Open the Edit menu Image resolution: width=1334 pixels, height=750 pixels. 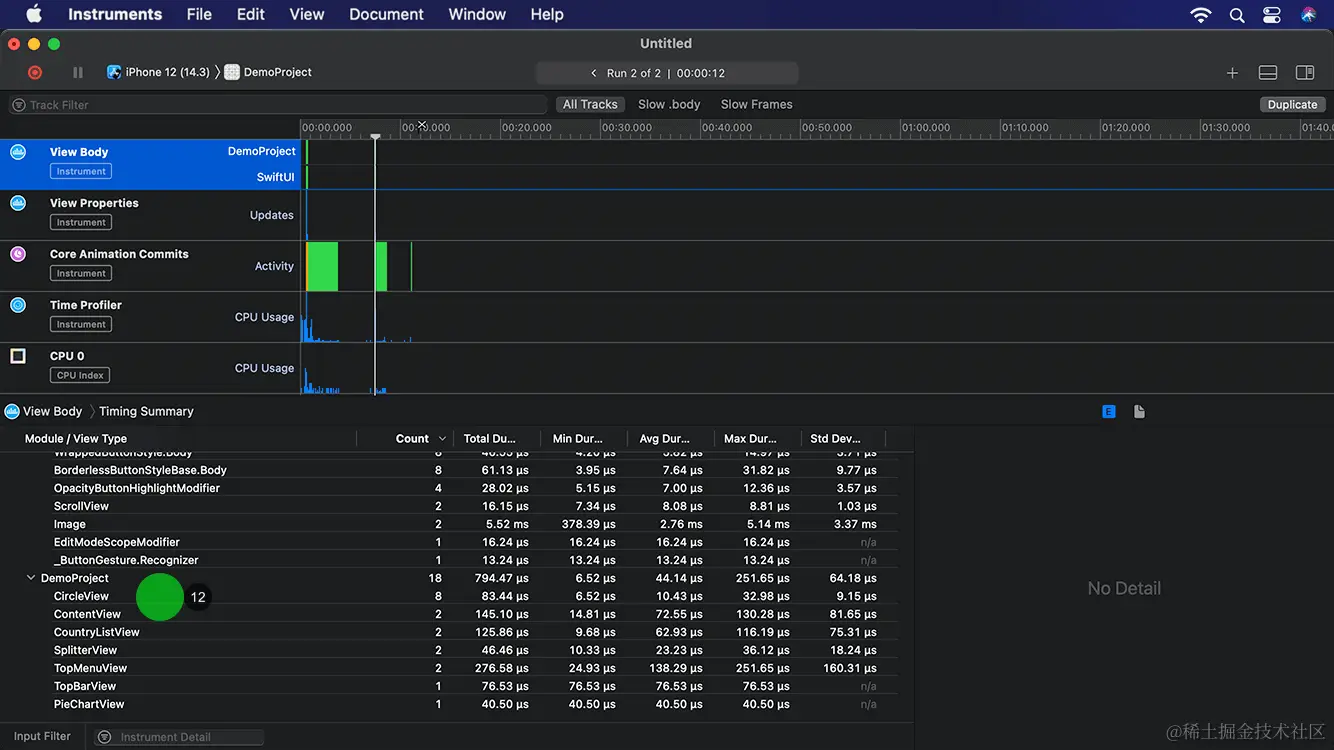point(251,14)
